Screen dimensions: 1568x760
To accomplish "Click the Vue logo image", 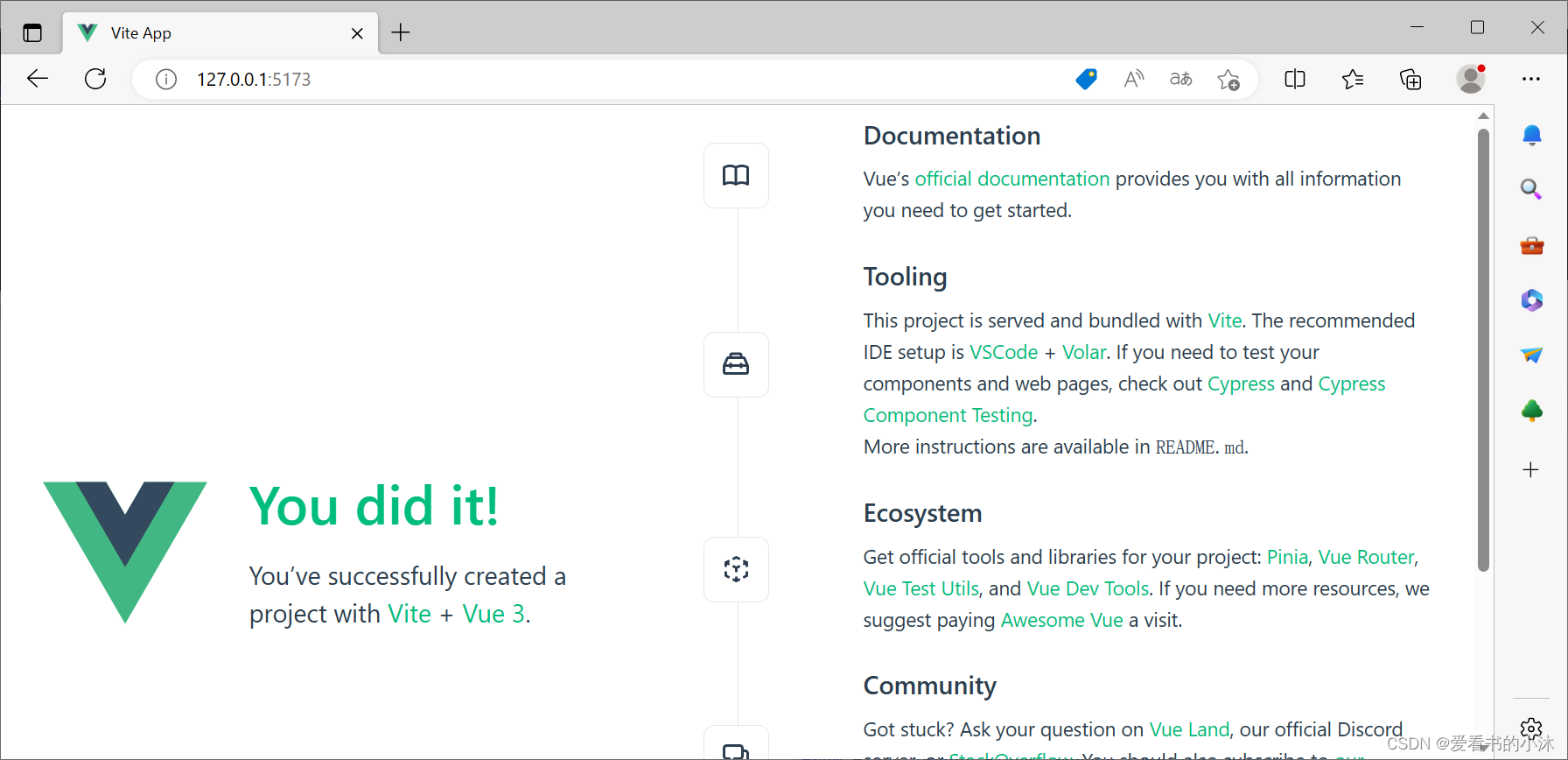I will [125, 552].
